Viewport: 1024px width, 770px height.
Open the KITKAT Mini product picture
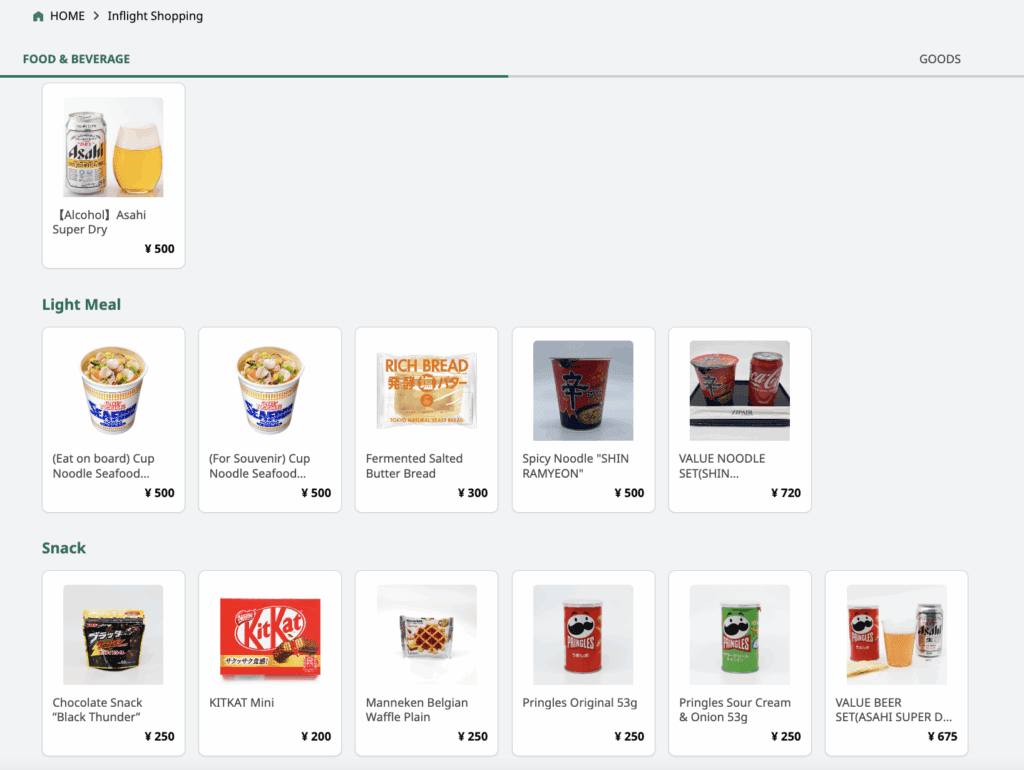click(270, 634)
